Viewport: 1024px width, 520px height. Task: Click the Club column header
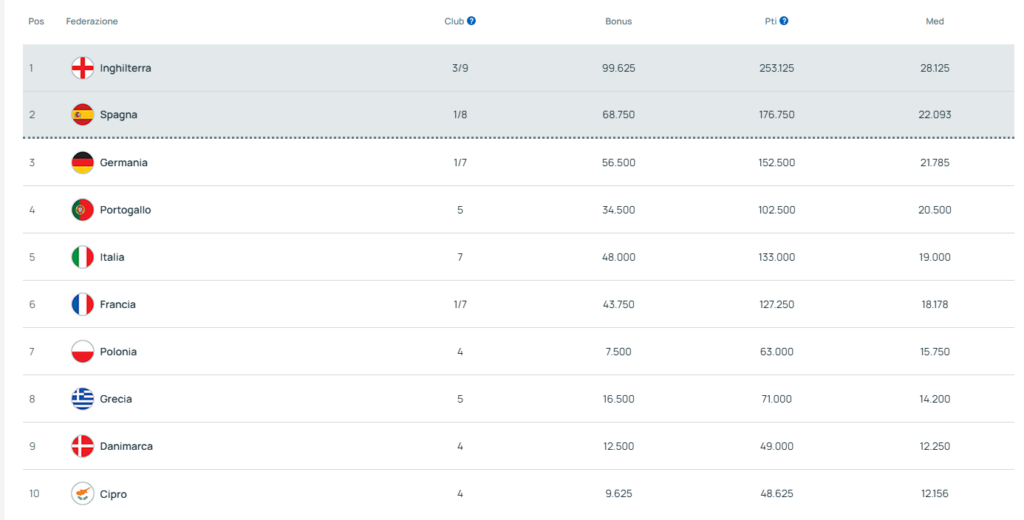[x=454, y=22]
